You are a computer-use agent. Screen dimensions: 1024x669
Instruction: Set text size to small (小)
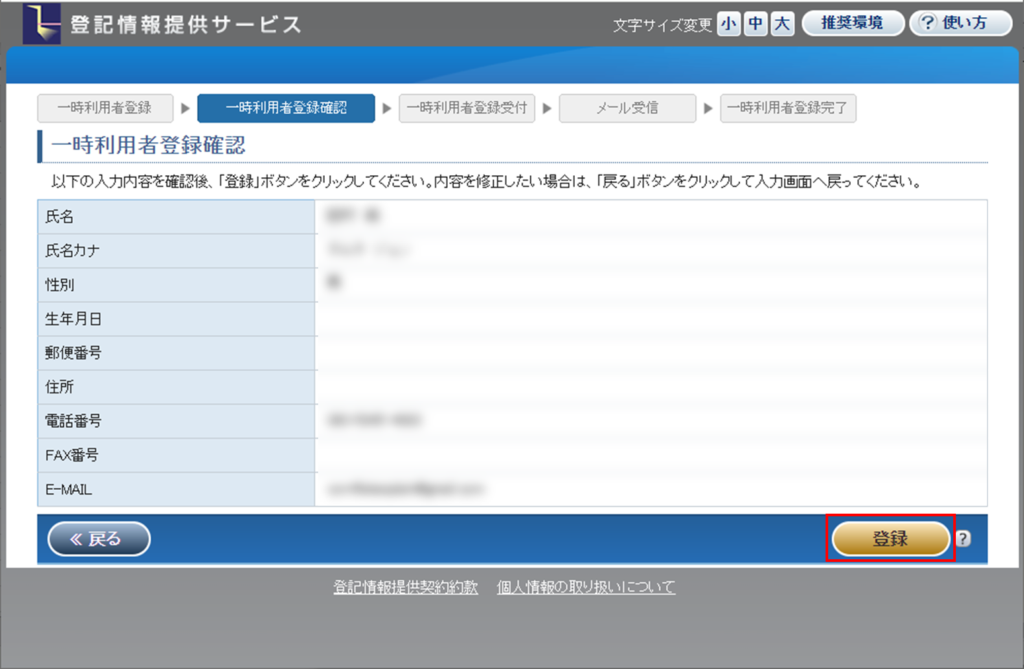coord(728,24)
